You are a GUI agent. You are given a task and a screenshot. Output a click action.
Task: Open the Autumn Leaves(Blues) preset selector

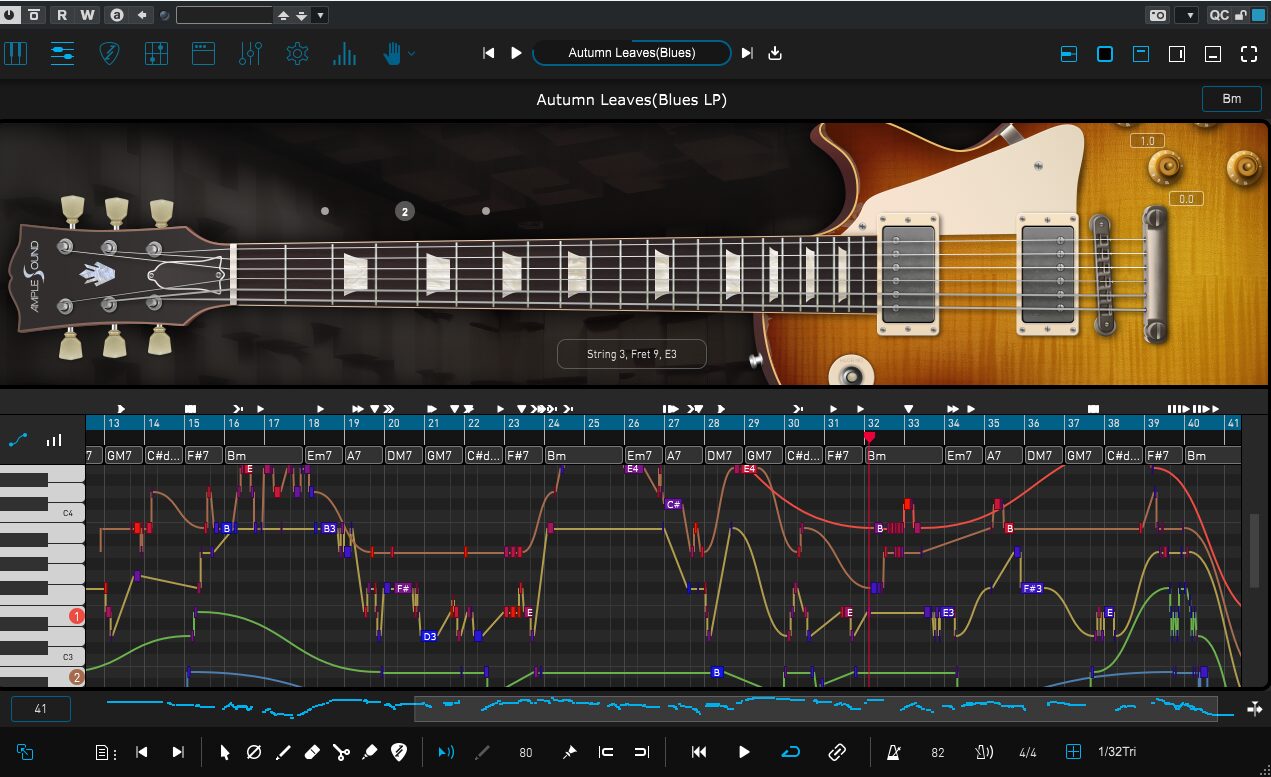631,53
